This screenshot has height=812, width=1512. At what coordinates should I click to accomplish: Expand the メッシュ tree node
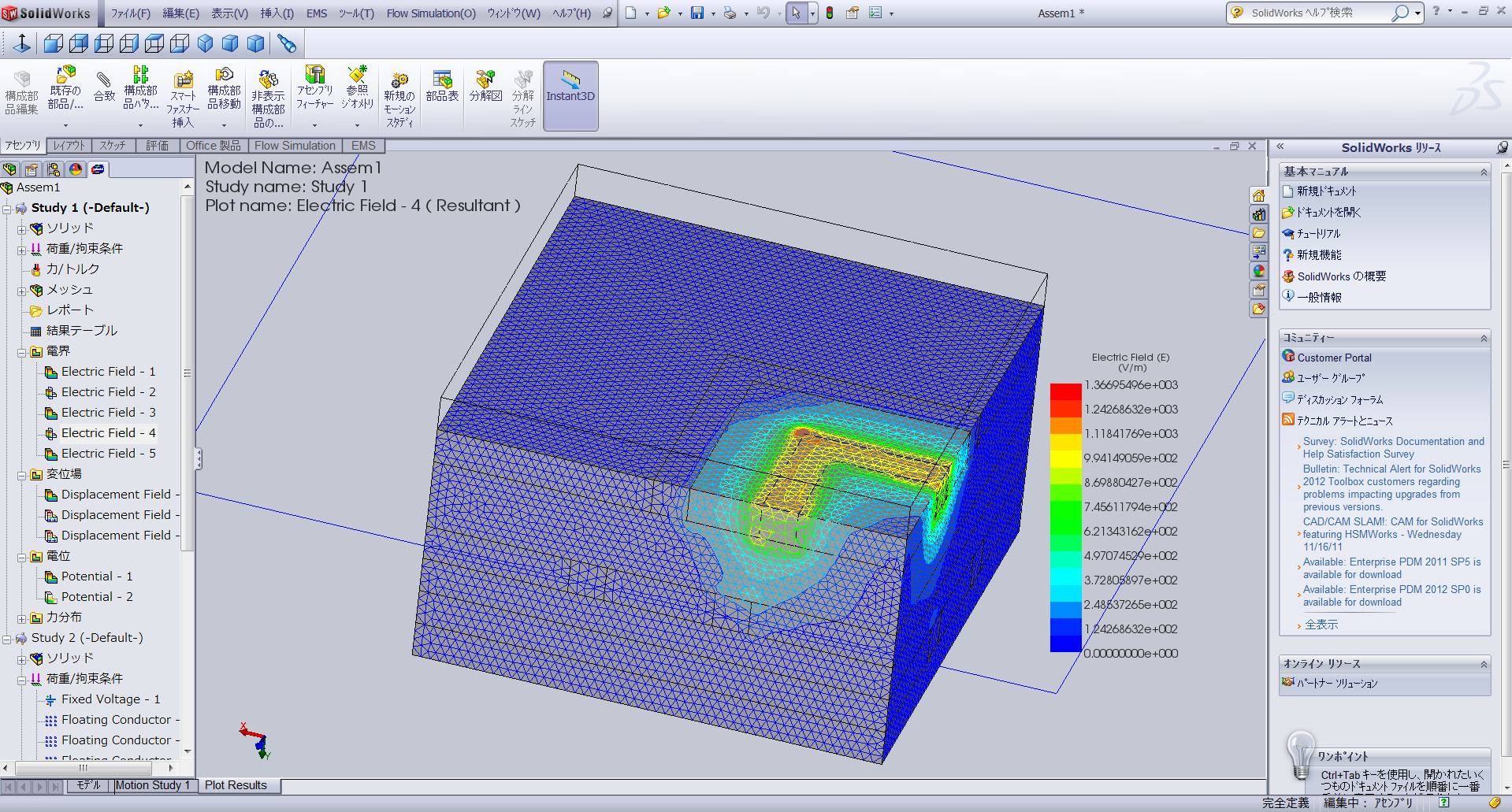[22, 291]
